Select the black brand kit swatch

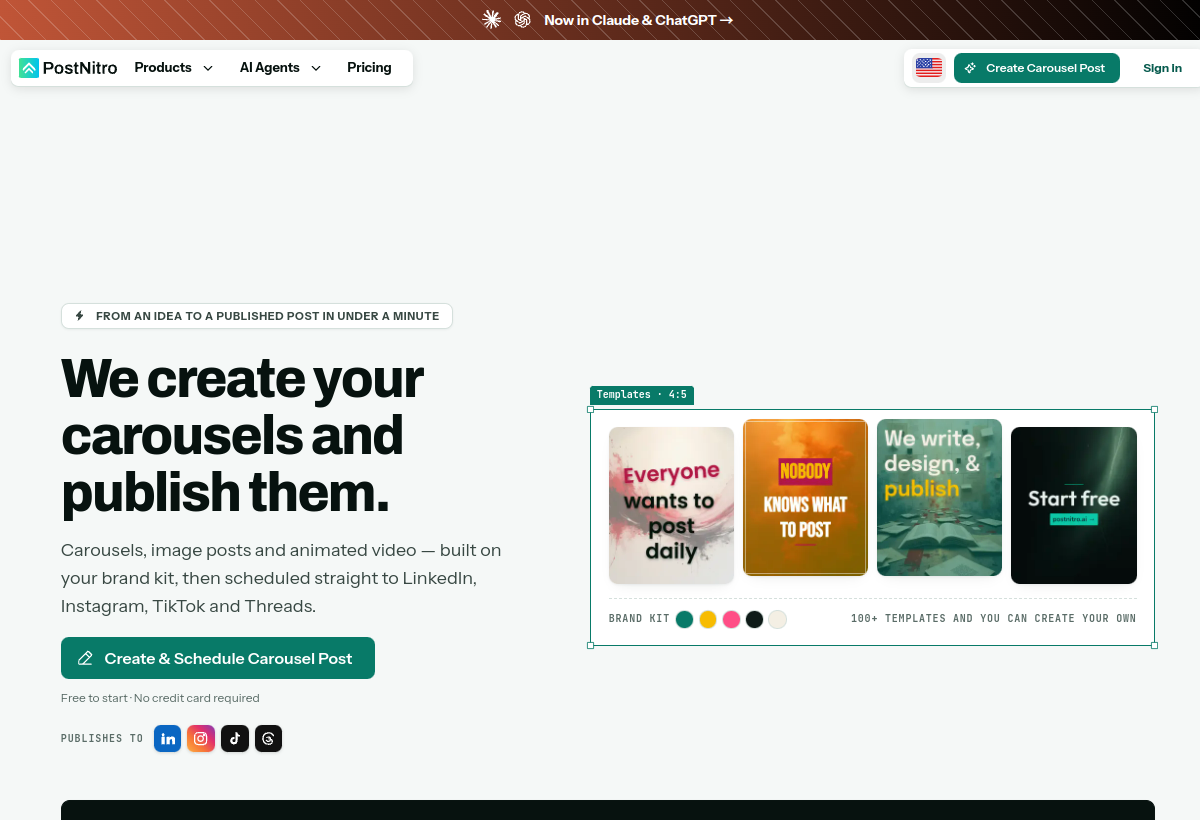[755, 619]
